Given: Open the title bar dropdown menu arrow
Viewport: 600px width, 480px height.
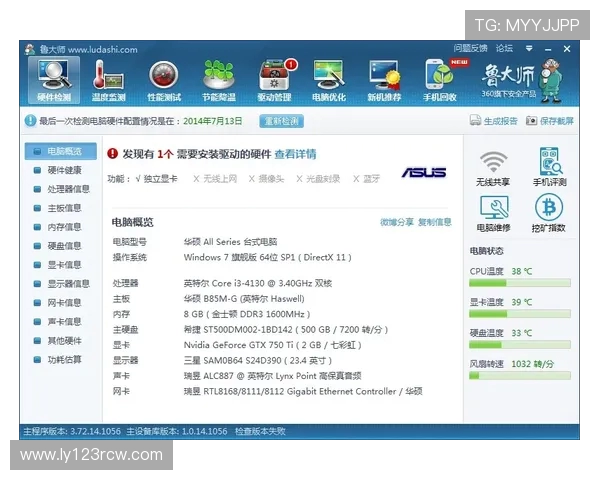Looking at the screenshot, I should (x=529, y=49).
